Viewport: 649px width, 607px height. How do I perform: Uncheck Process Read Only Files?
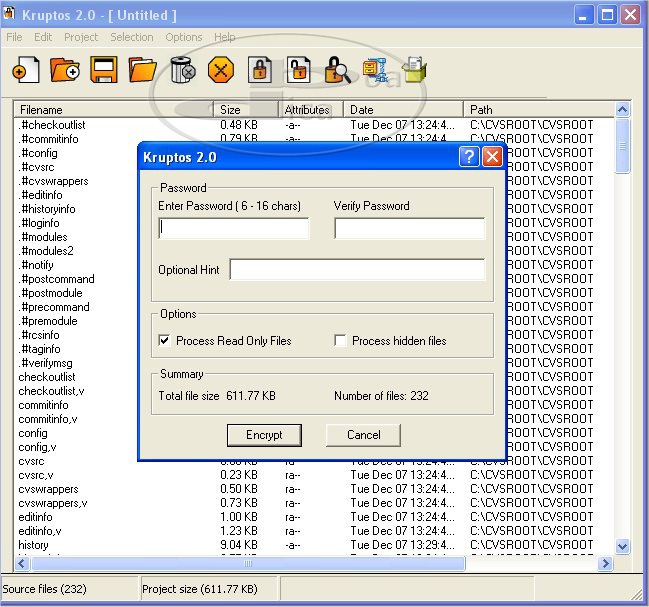(x=164, y=341)
